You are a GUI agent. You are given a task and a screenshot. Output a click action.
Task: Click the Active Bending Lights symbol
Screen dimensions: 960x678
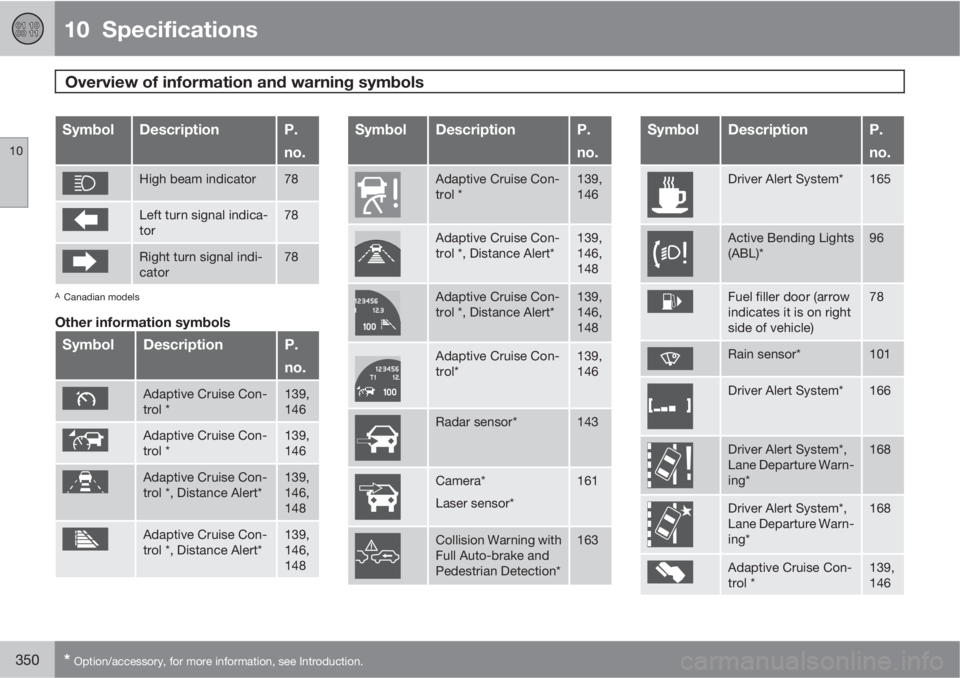pos(670,254)
